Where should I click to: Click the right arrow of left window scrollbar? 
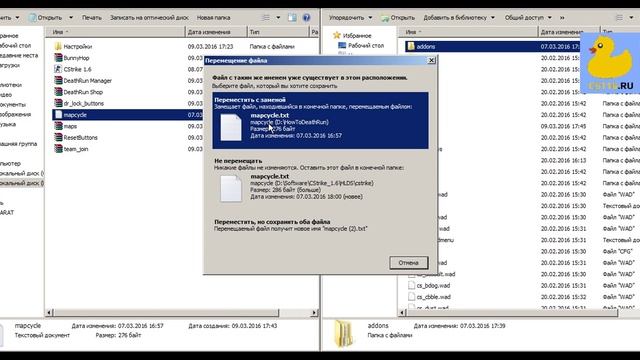[x=314, y=313]
